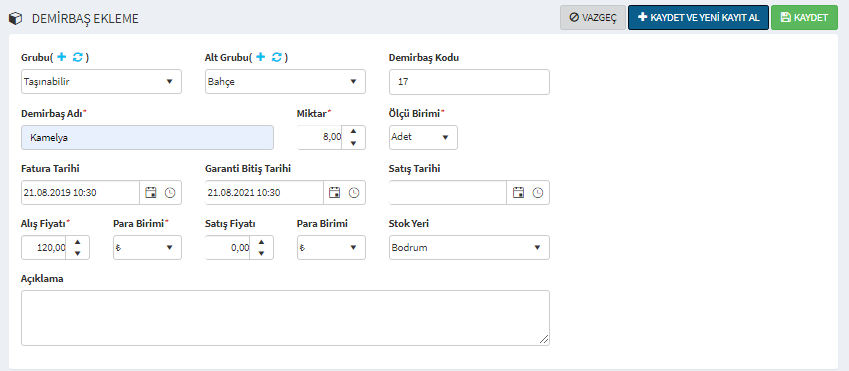Click the green KAYDET button
Viewport: 849px width, 371px height.
(x=804, y=17)
